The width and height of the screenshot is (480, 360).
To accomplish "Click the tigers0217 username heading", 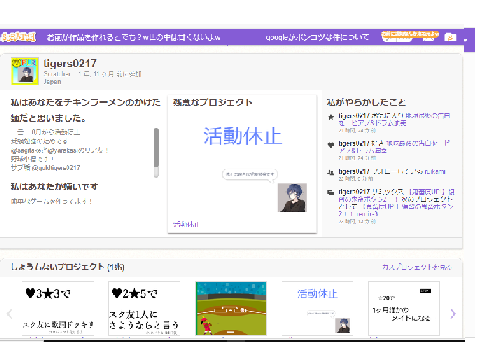I will 70,63.
